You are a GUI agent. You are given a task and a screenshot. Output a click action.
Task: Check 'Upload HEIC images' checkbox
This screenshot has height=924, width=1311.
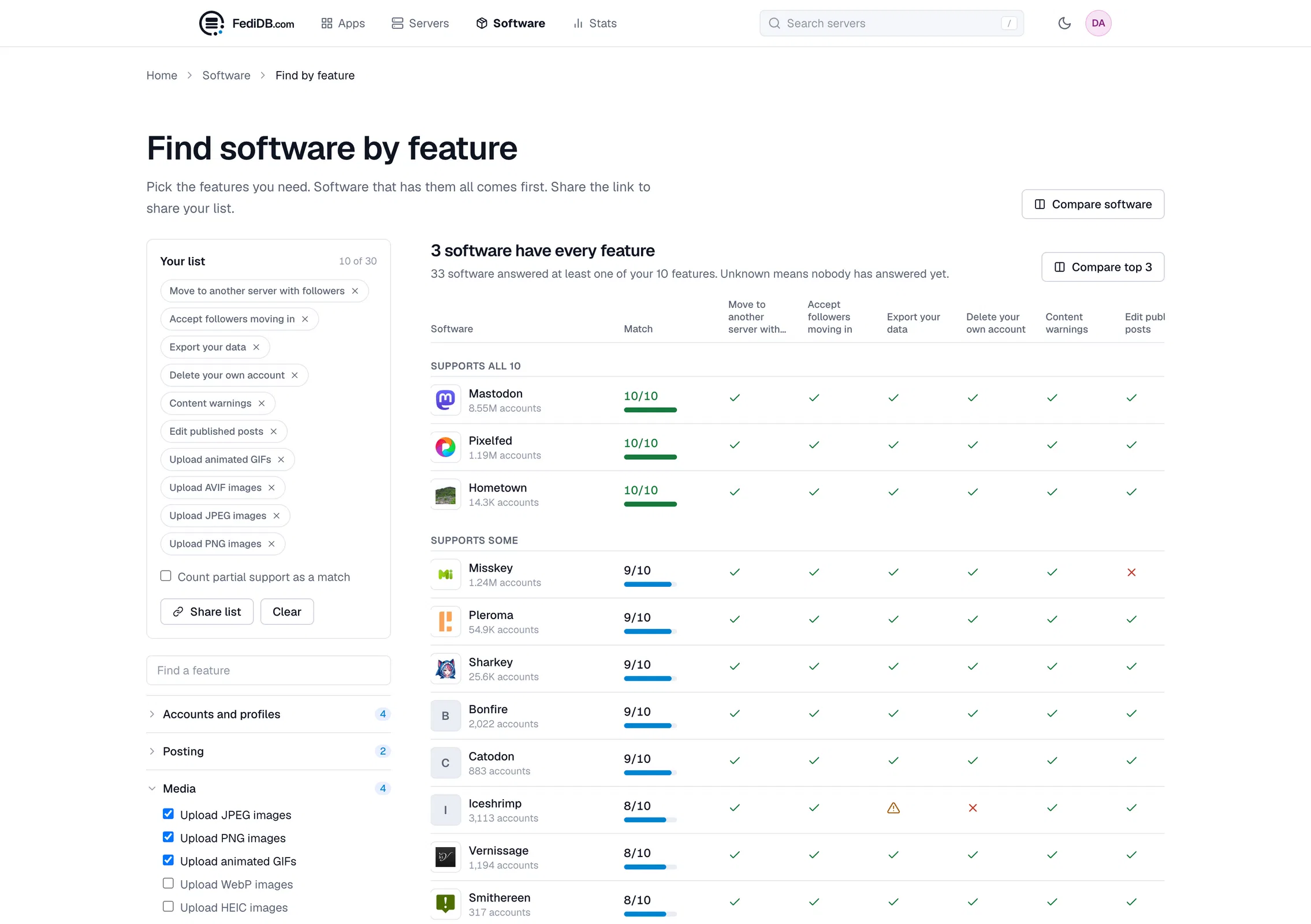pyautogui.click(x=168, y=906)
